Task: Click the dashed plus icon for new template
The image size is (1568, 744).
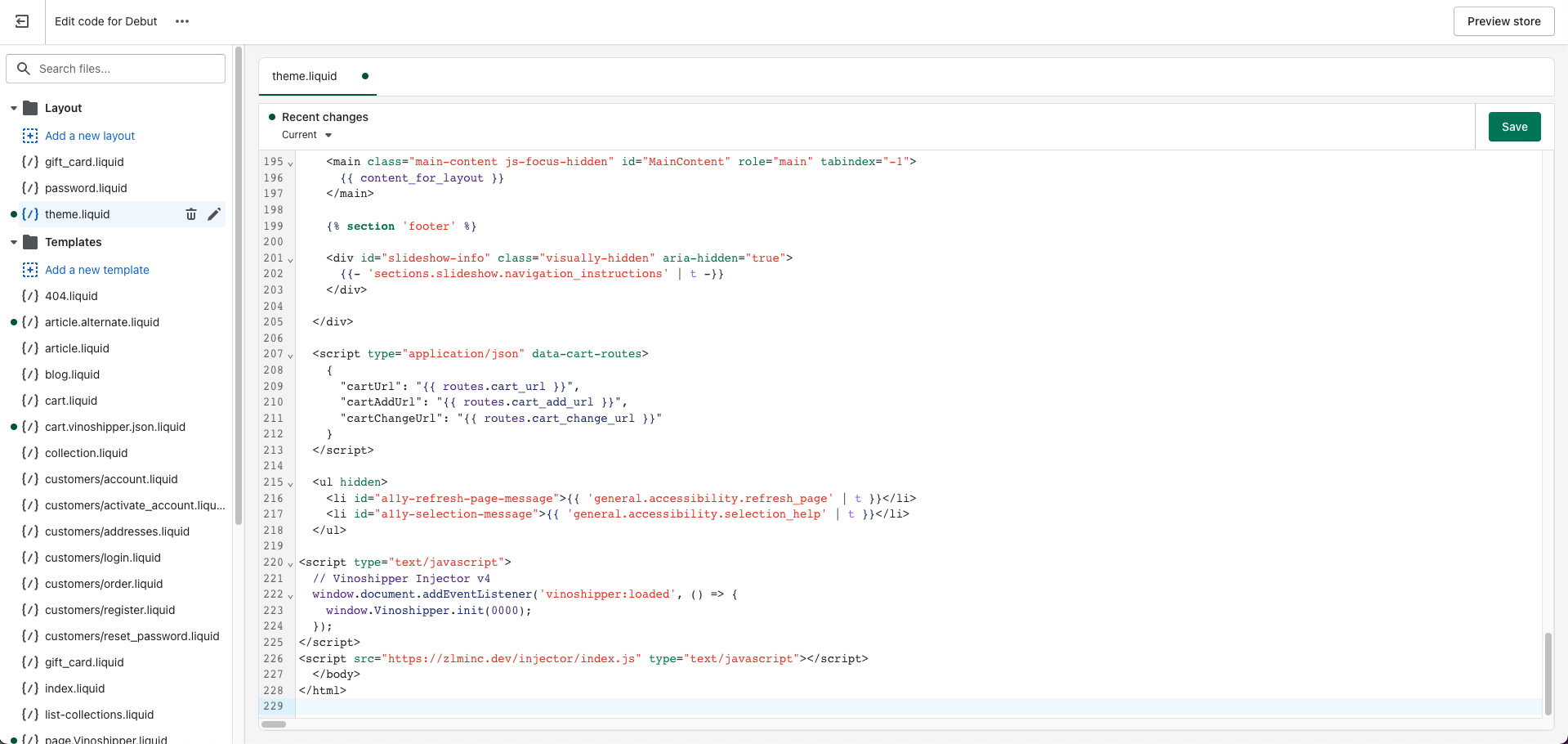Action: (x=30, y=270)
